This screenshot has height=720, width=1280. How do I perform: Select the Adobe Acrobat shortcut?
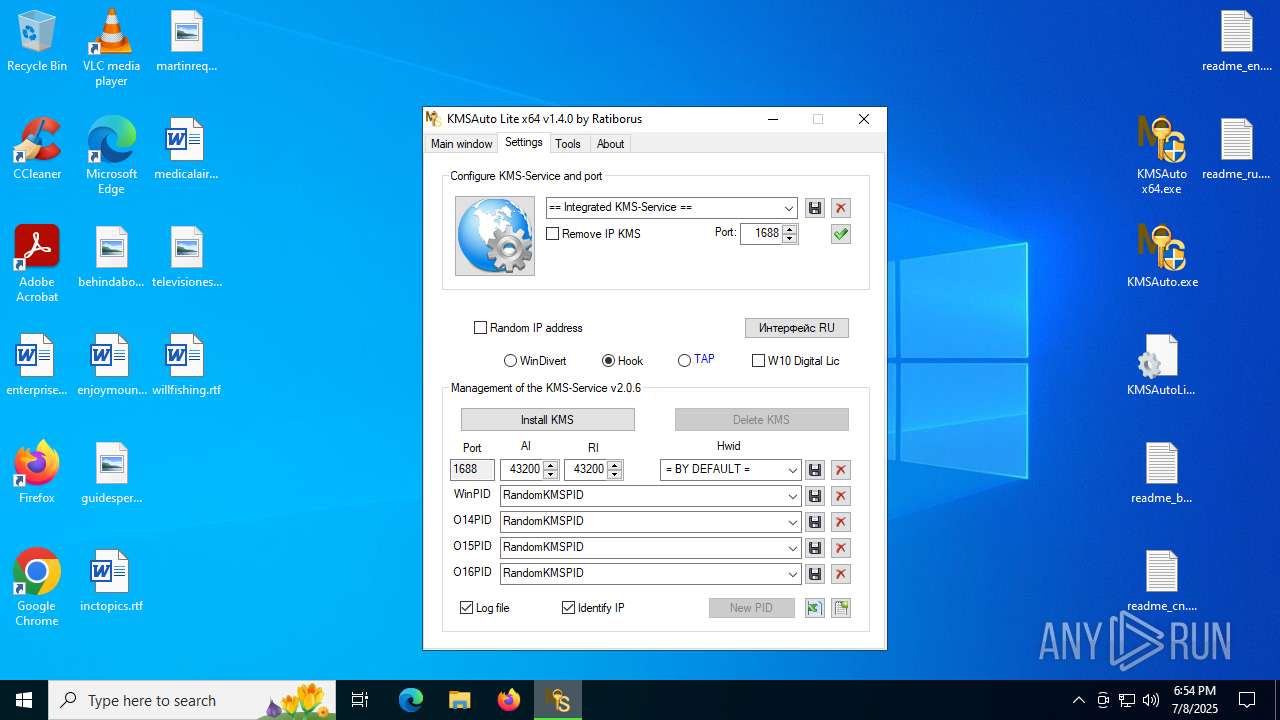37,263
